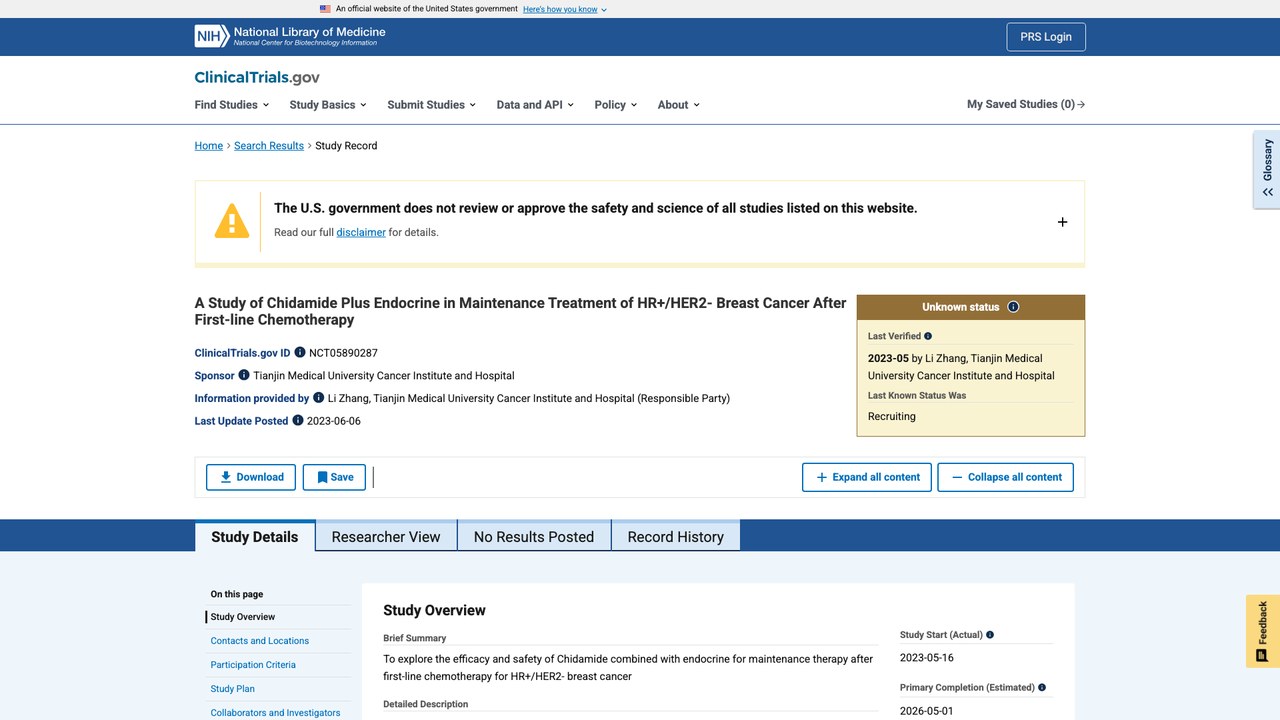Open the Study Basics dropdown menu

pos(328,105)
